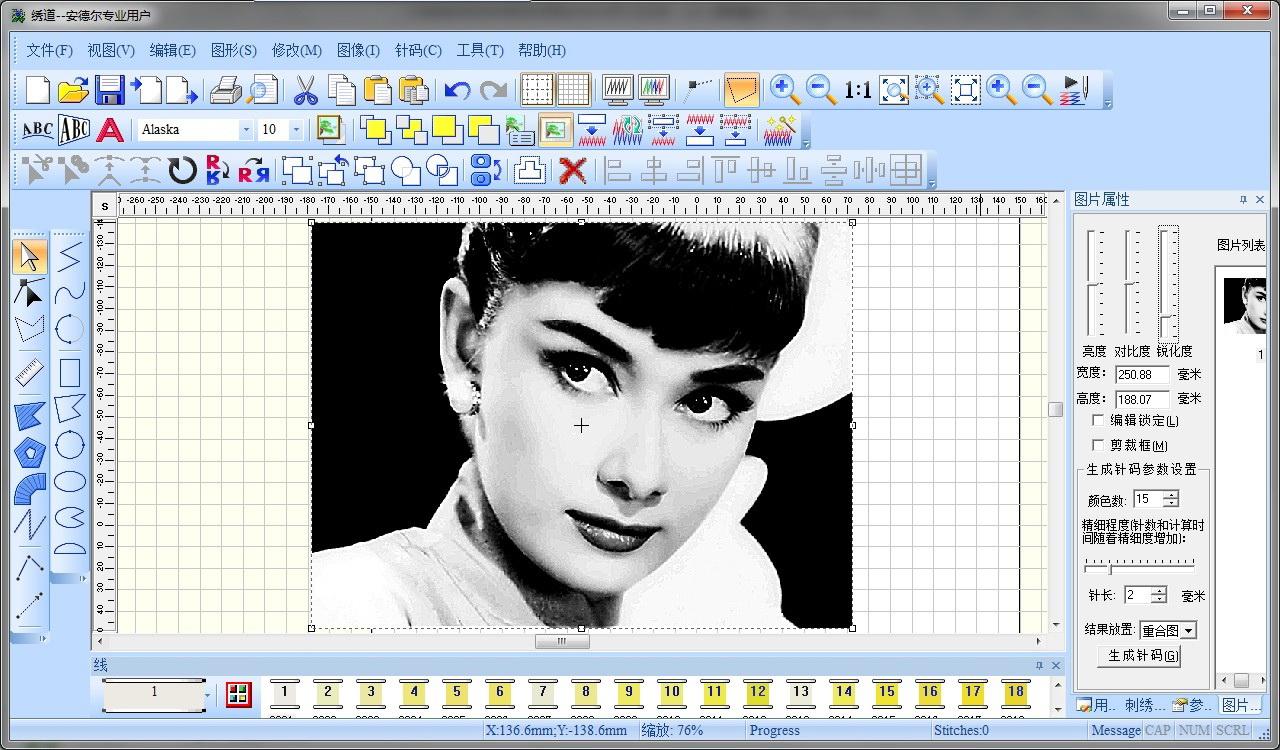Viewport: 1280px width, 750px height.
Task: Click the red X delete icon
Action: click(x=572, y=170)
